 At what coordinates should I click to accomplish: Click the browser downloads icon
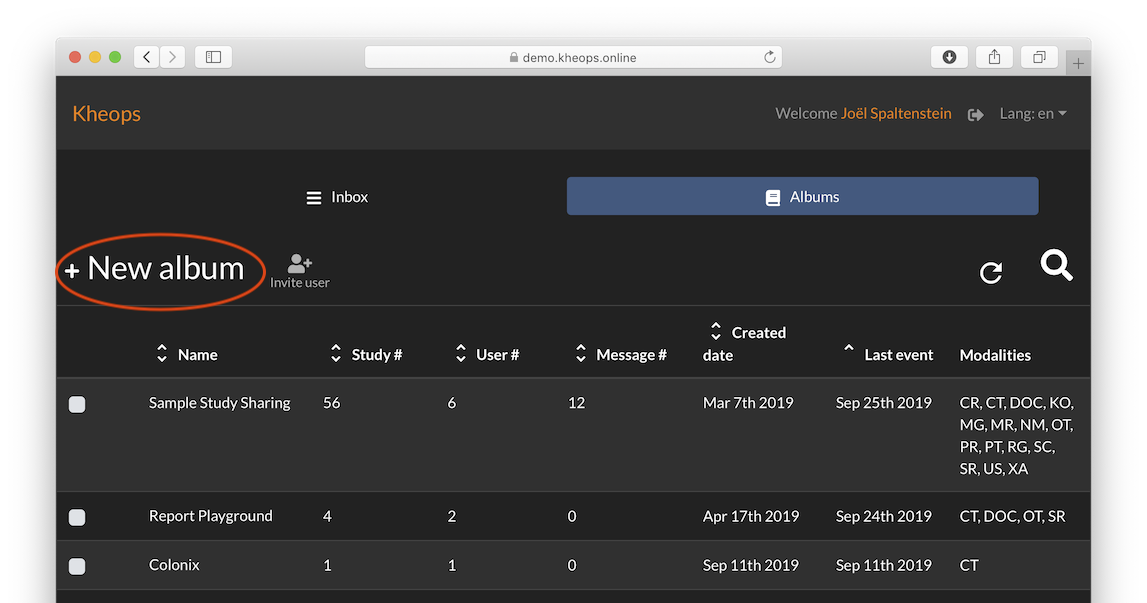click(x=949, y=57)
